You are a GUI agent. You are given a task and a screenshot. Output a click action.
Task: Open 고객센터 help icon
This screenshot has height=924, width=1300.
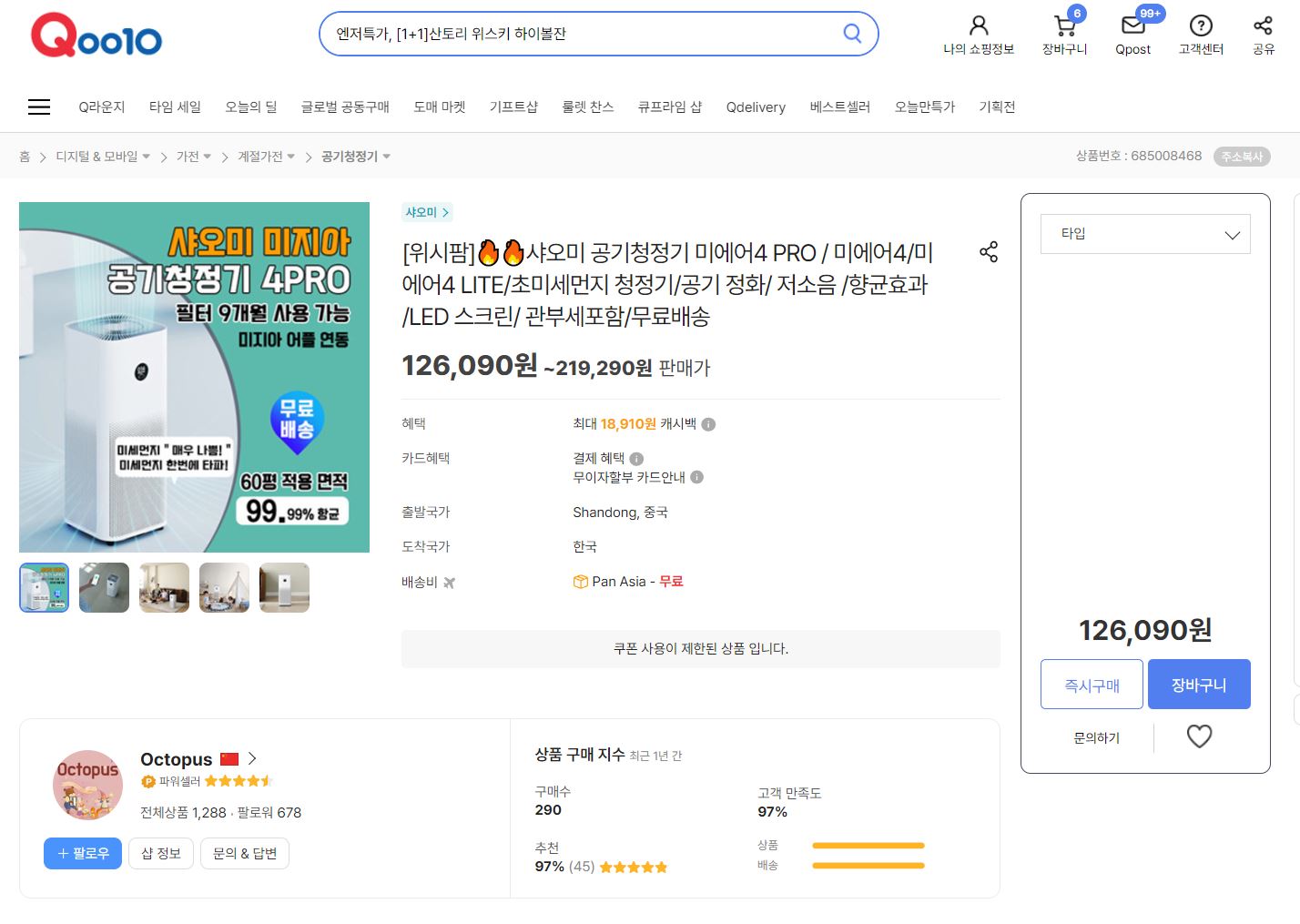point(1201,25)
